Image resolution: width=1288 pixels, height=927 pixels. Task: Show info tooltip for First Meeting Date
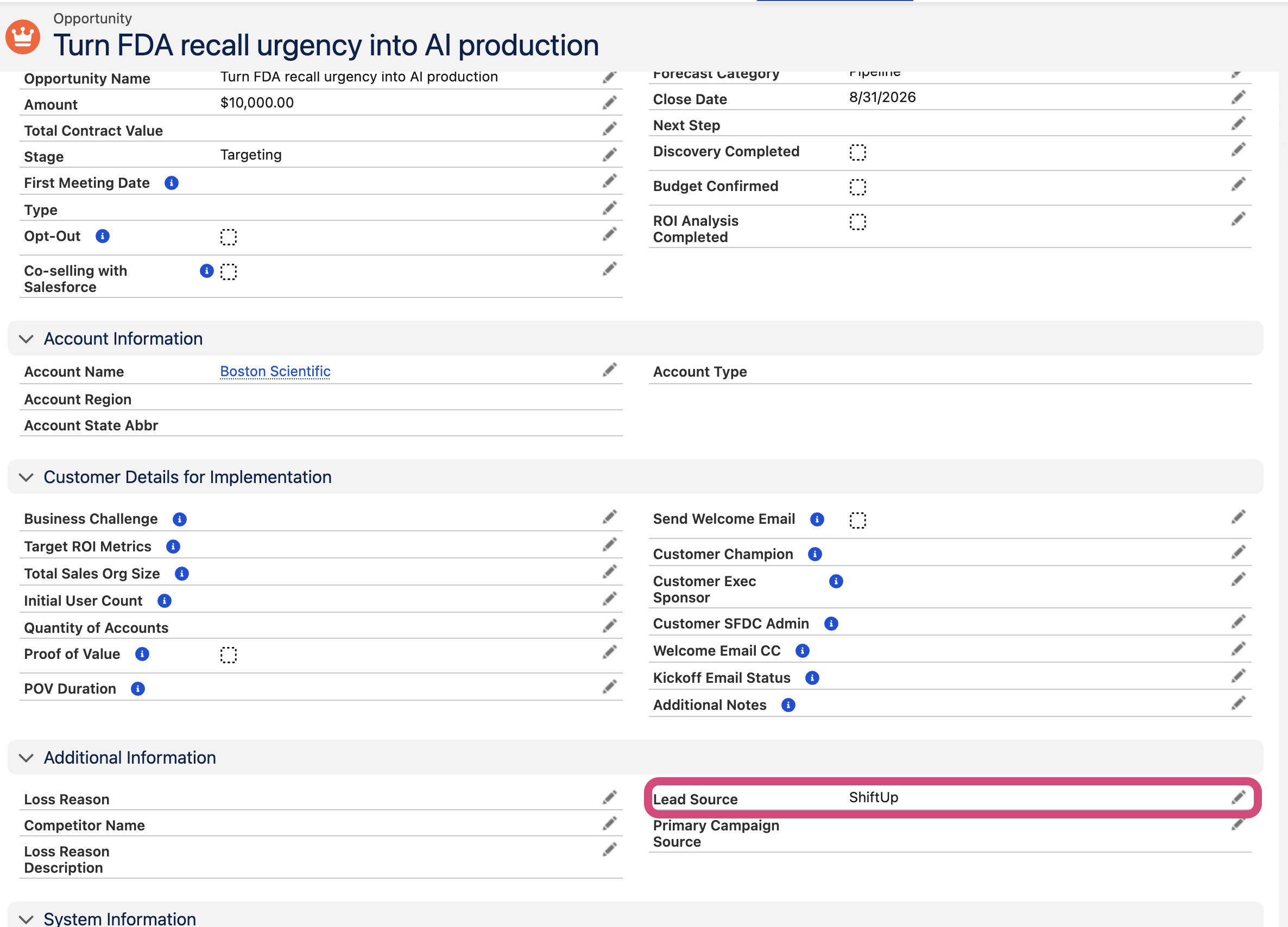click(172, 183)
